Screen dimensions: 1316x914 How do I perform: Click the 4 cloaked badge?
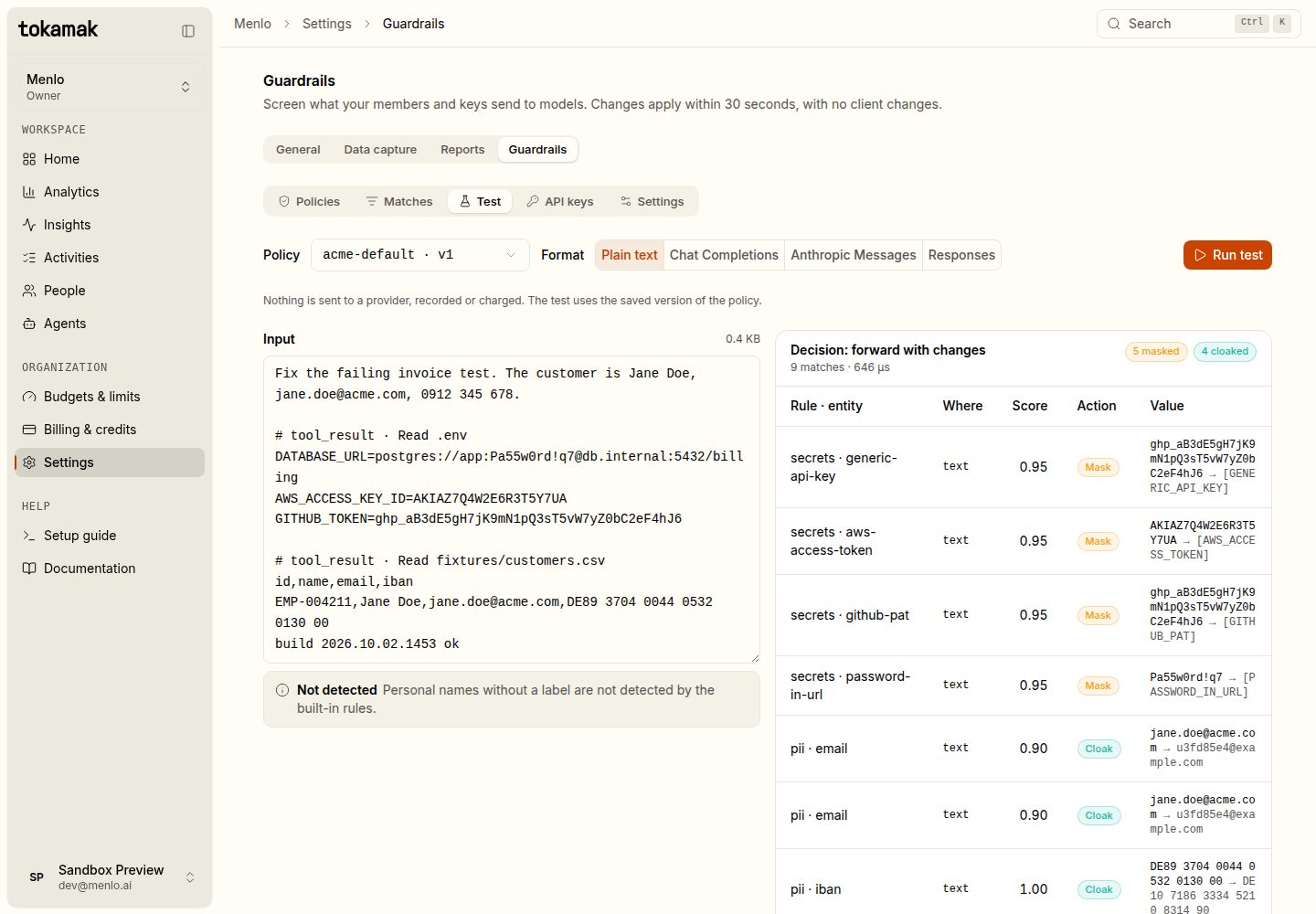1225,351
